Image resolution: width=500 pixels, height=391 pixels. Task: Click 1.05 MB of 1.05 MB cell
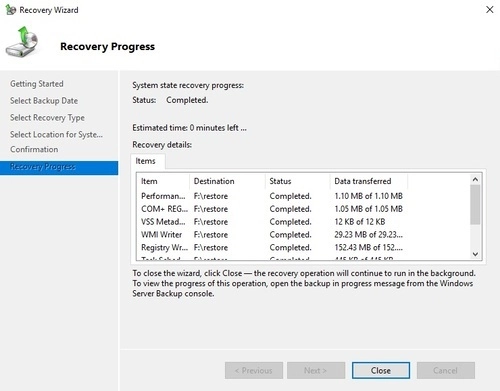tap(369, 209)
